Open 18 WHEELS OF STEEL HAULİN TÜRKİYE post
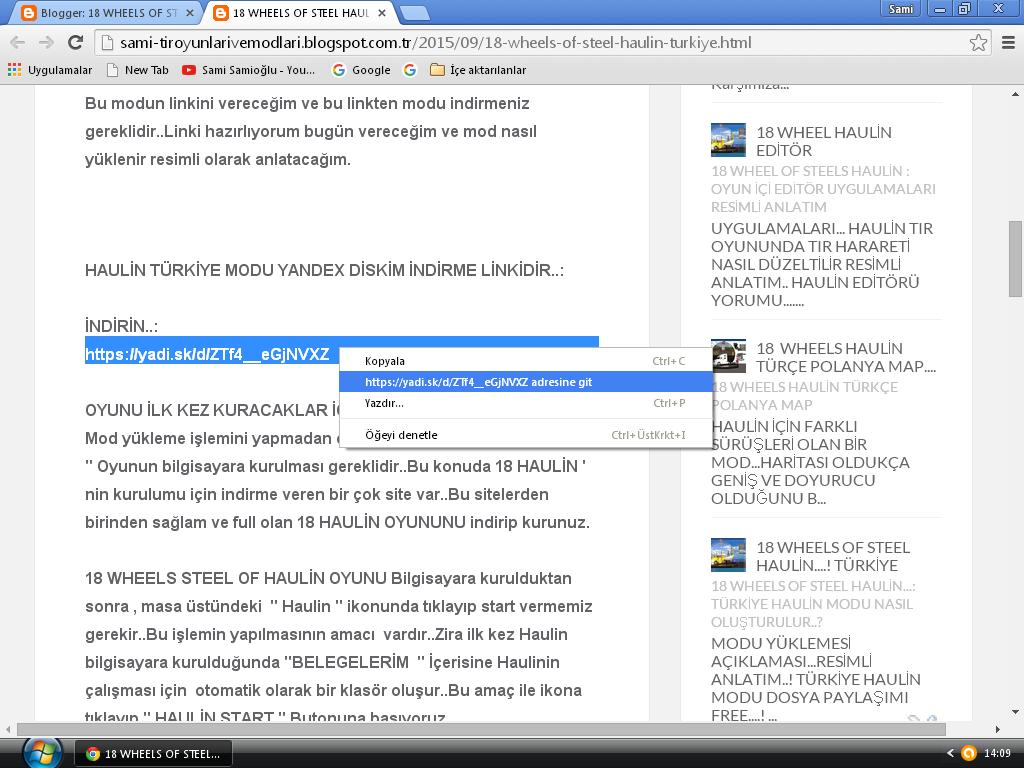Screen dimensions: 1024x768 pos(833,556)
